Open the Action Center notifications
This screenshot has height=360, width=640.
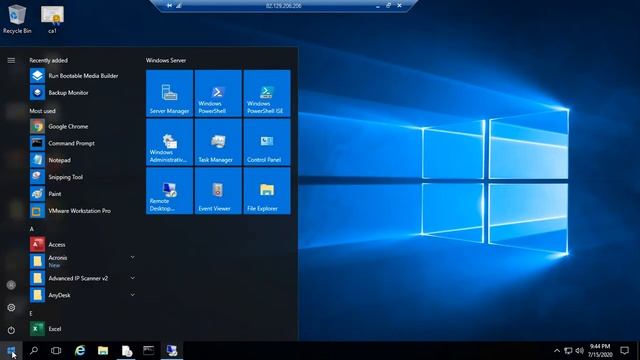point(624,351)
